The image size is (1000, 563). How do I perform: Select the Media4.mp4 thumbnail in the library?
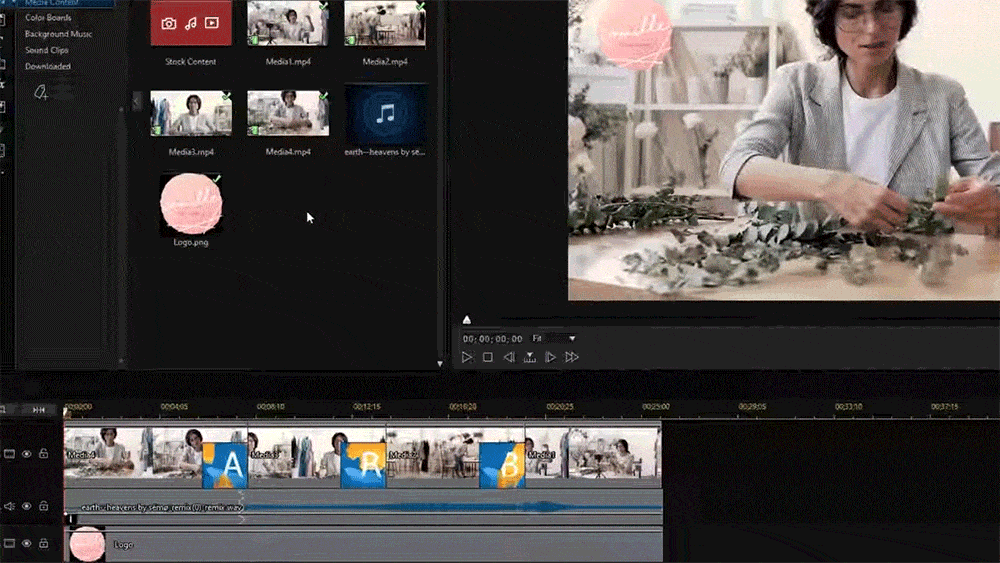click(x=288, y=113)
